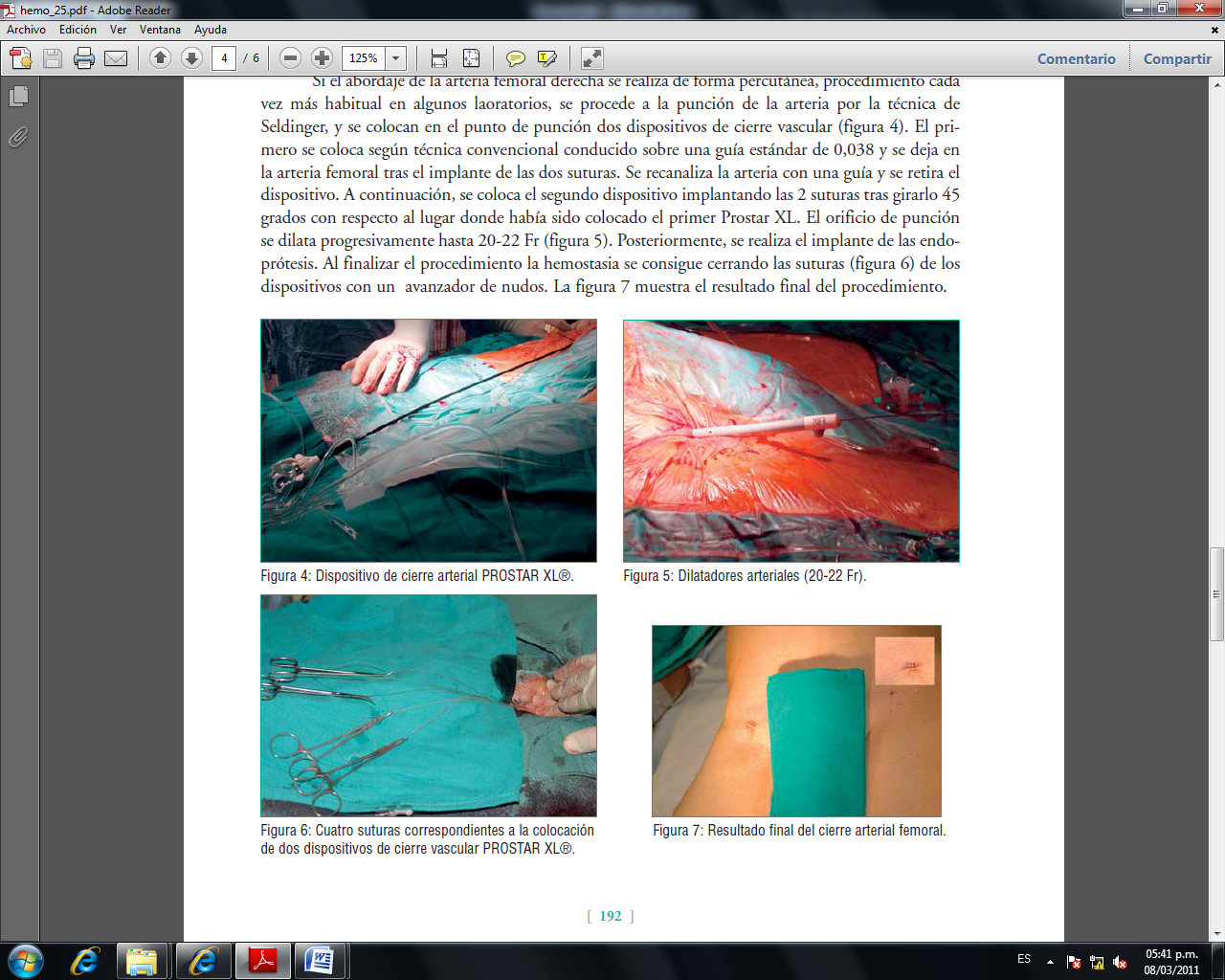Go to next page with down arrow
The width and height of the screenshot is (1225, 980).
tap(191, 58)
